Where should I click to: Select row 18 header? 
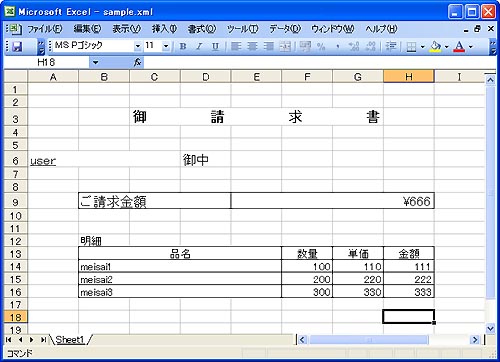[x=16, y=317]
